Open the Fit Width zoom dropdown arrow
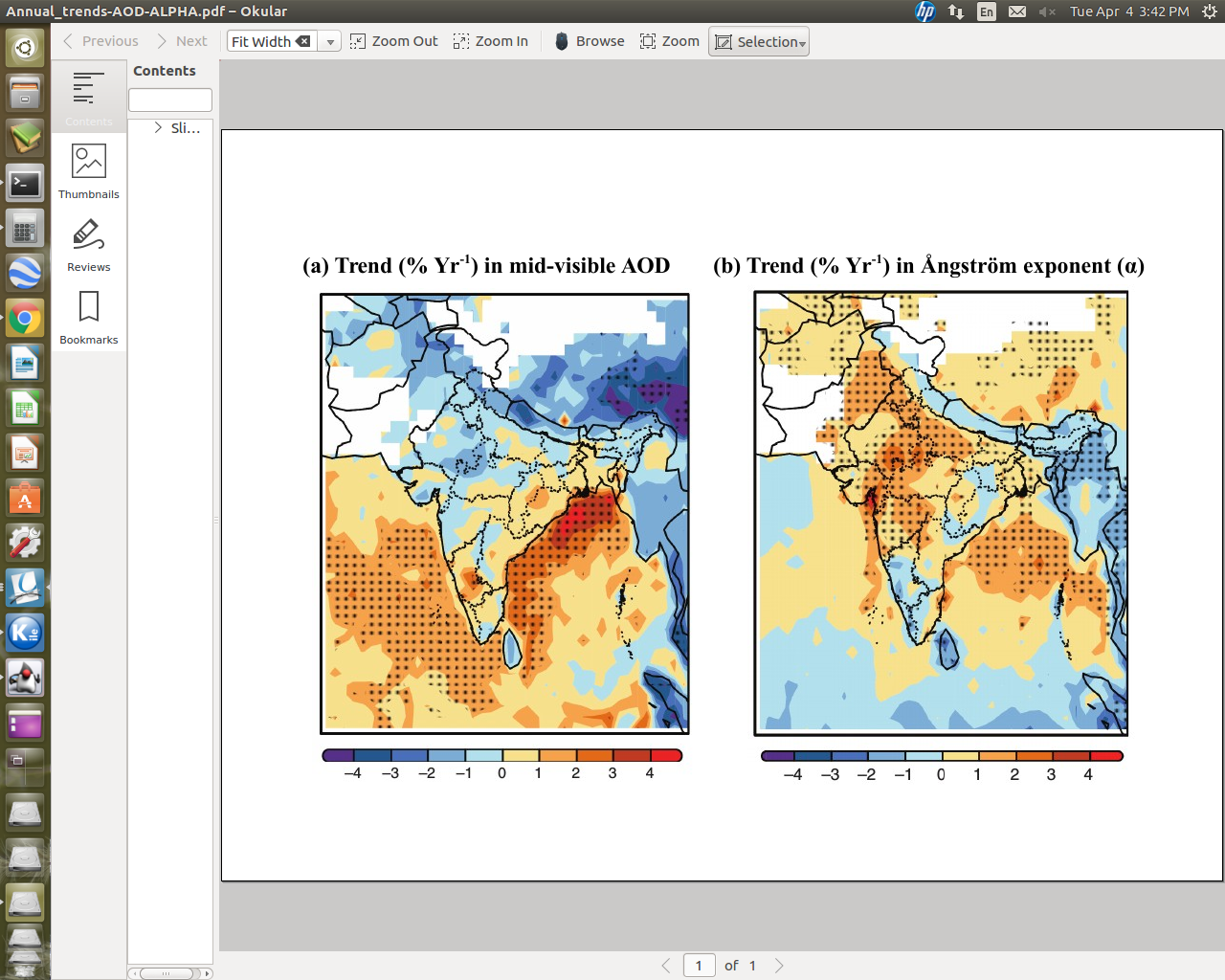 click(x=330, y=42)
